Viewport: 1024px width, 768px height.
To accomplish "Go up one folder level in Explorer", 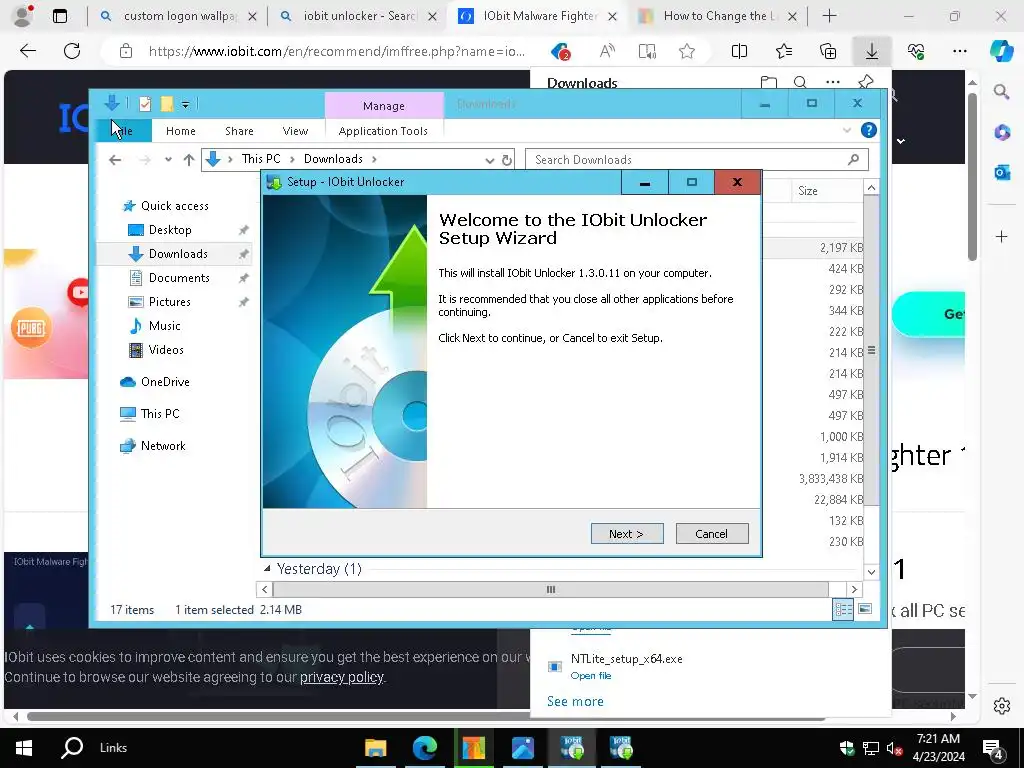I will [x=189, y=159].
